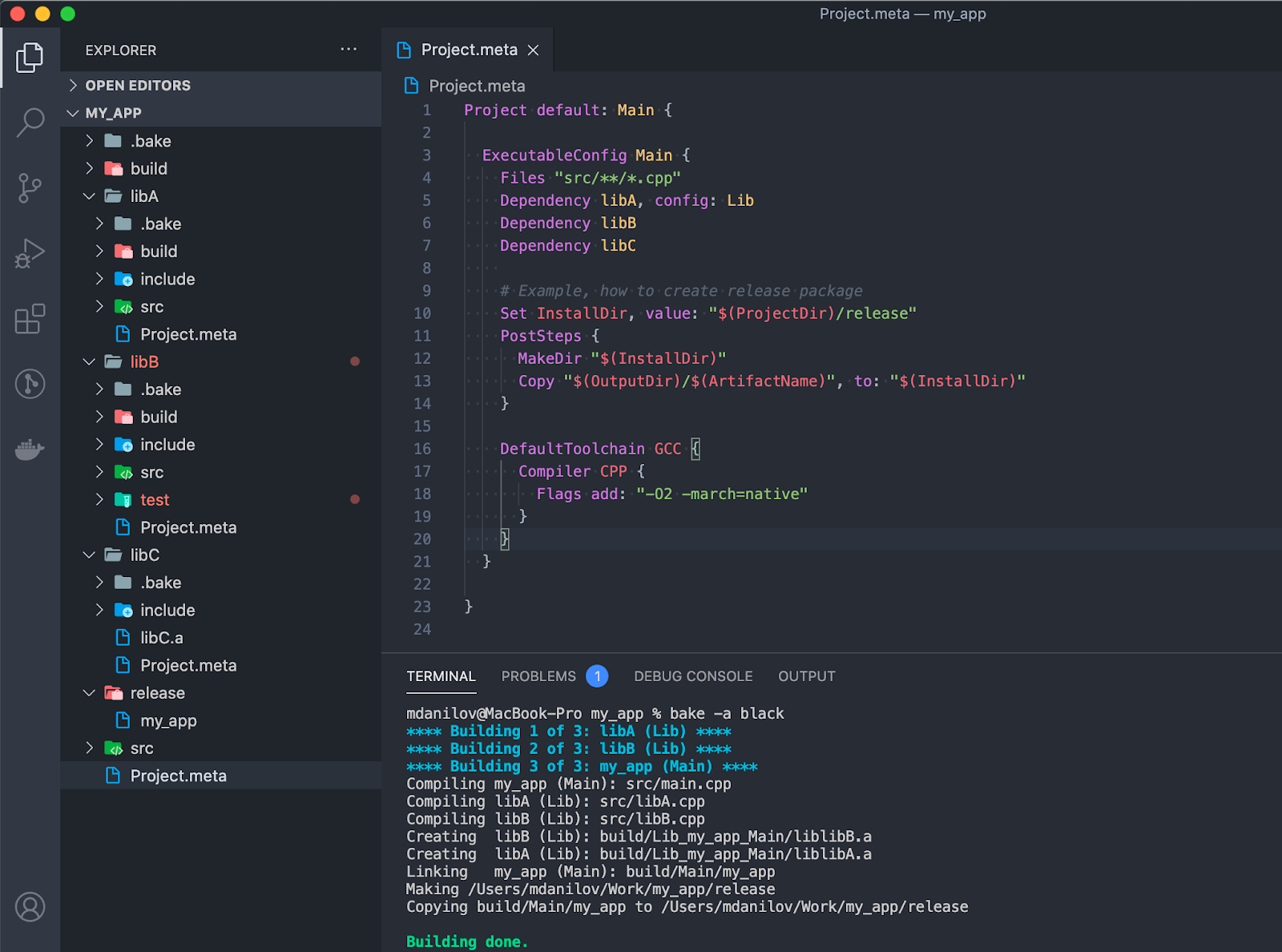Click the libB modified status dot
Image resolution: width=1282 pixels, height=952 pixels.
pos(355,361)
